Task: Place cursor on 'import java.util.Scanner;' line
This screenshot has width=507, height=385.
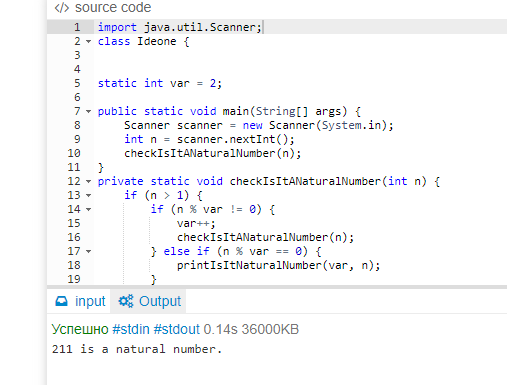Action: pos(180,27)
